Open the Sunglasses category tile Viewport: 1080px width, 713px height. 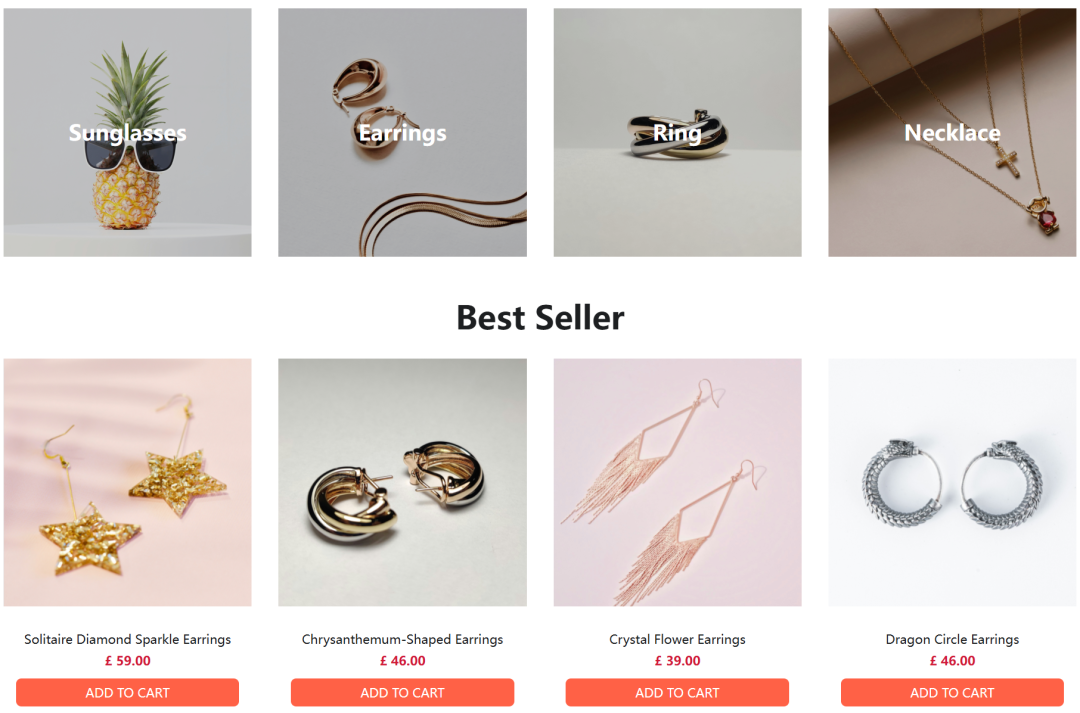pos(127,132)
